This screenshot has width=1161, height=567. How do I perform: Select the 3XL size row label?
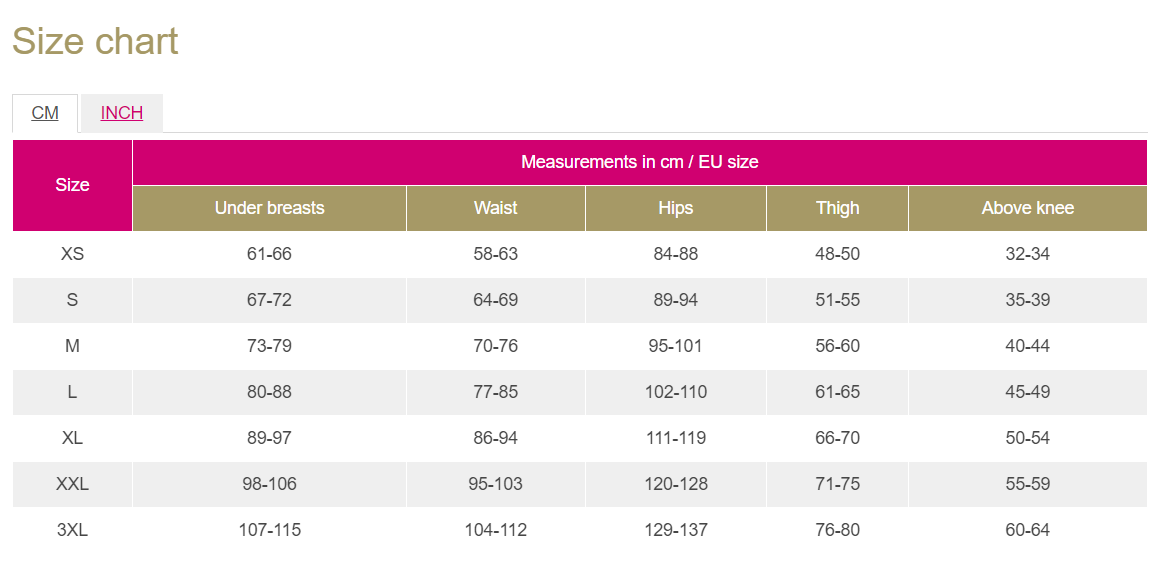(x=73, y=530)
